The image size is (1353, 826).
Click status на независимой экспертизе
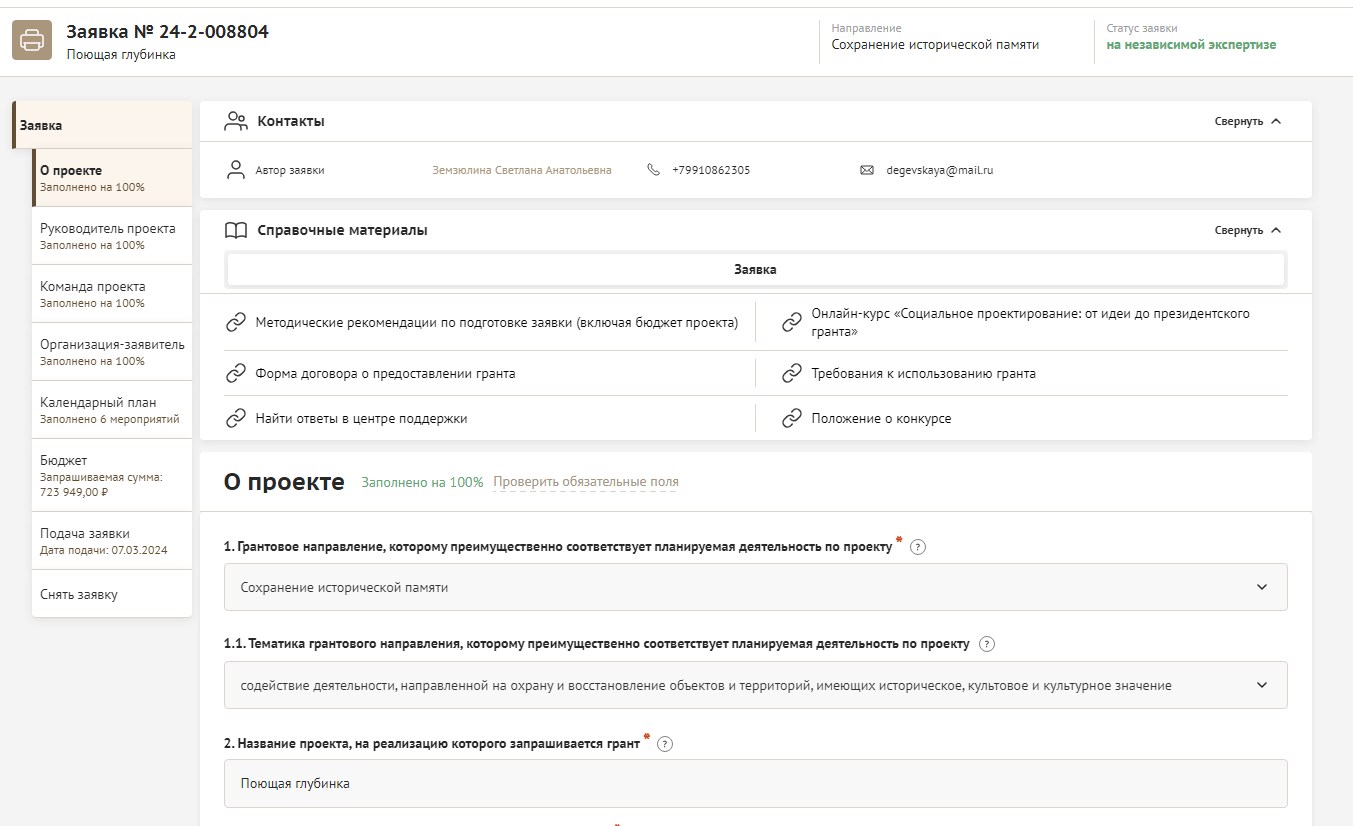(1191, 45)
